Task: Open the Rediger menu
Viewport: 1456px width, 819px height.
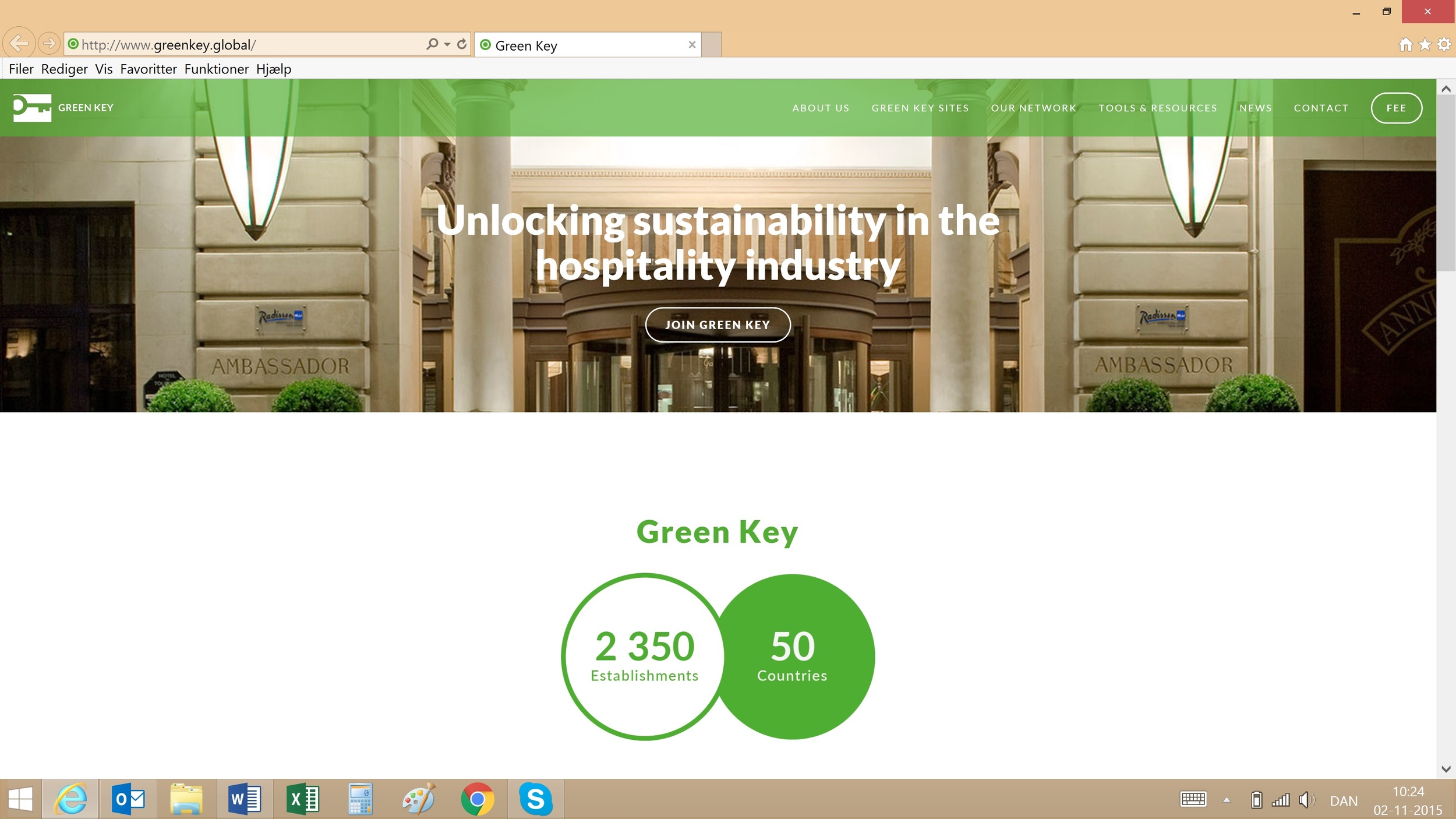Action: tap(64, 69)
